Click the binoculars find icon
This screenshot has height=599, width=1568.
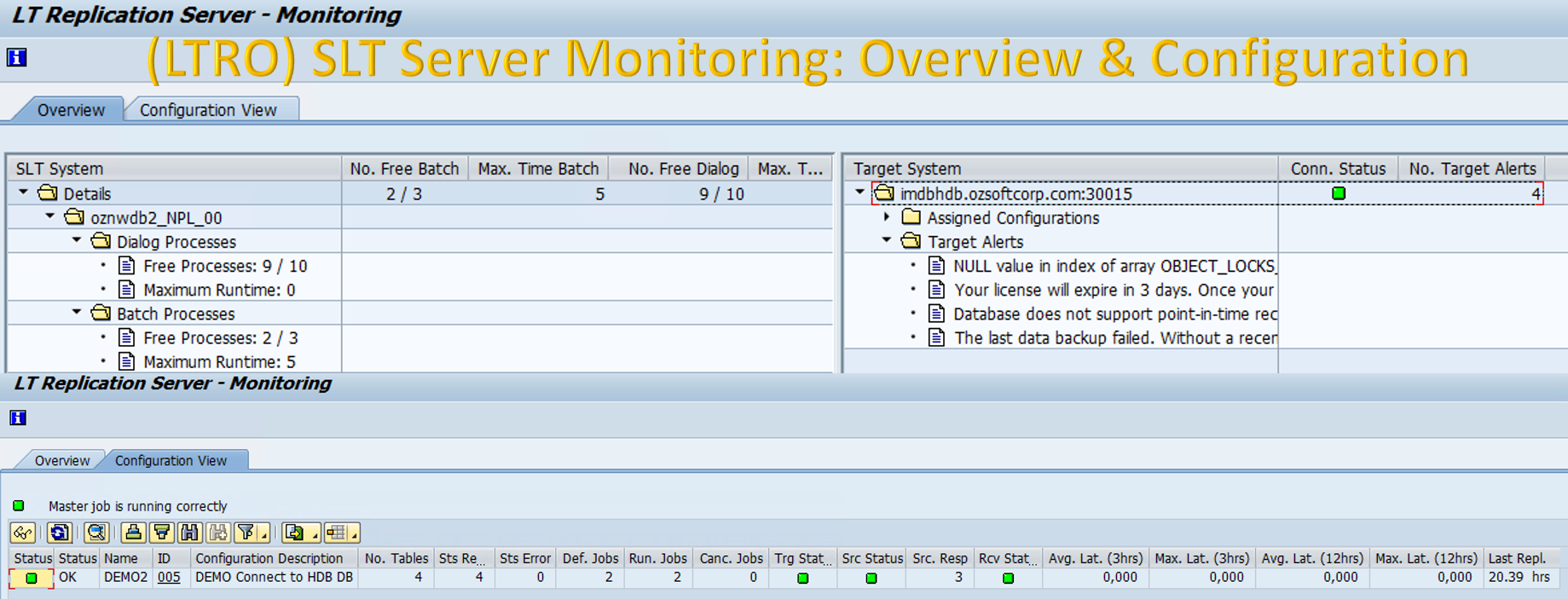[x=189, y=533]
